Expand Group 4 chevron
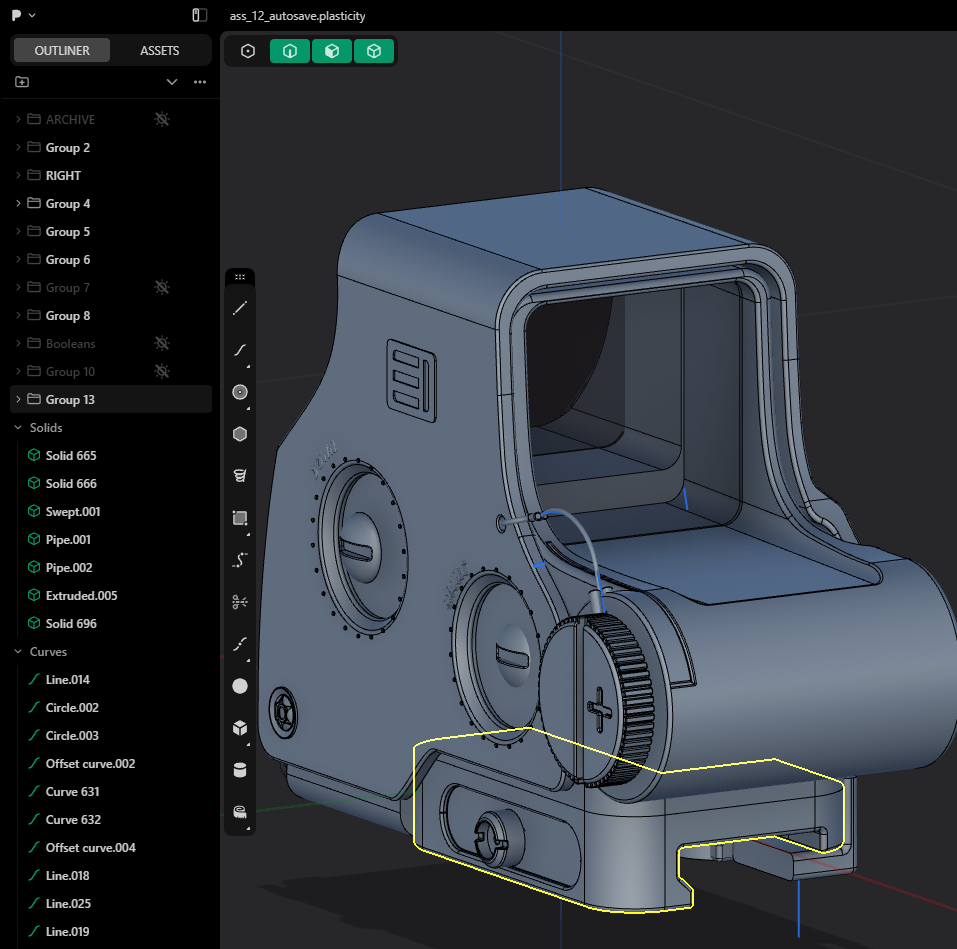Screen dimensions: 957x949 pos(18,203)
